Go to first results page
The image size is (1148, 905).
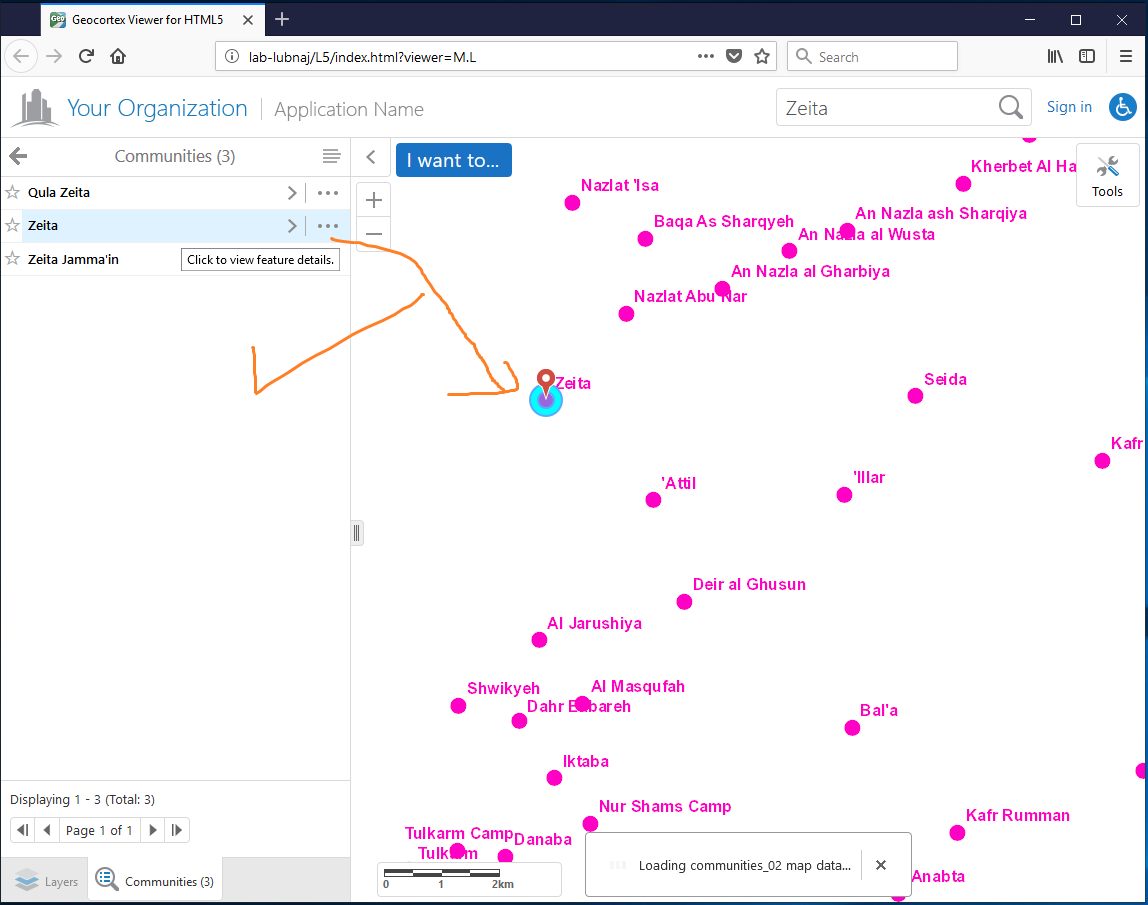(x=23, y=830)
